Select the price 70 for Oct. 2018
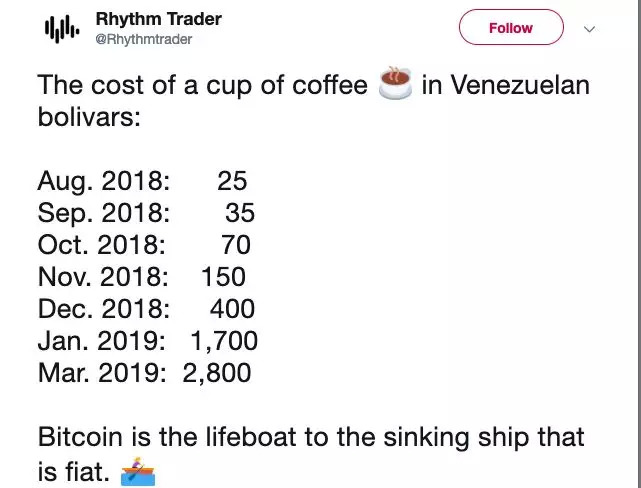The width and height of the screenshot is (641, 488). 236,245
